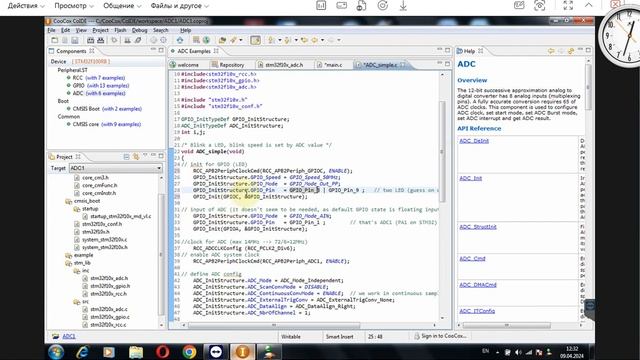Image resolution: width=640 pixels, height=360 pixels.
Task: Open the ADC with 6 examples link
Action: 106,93
